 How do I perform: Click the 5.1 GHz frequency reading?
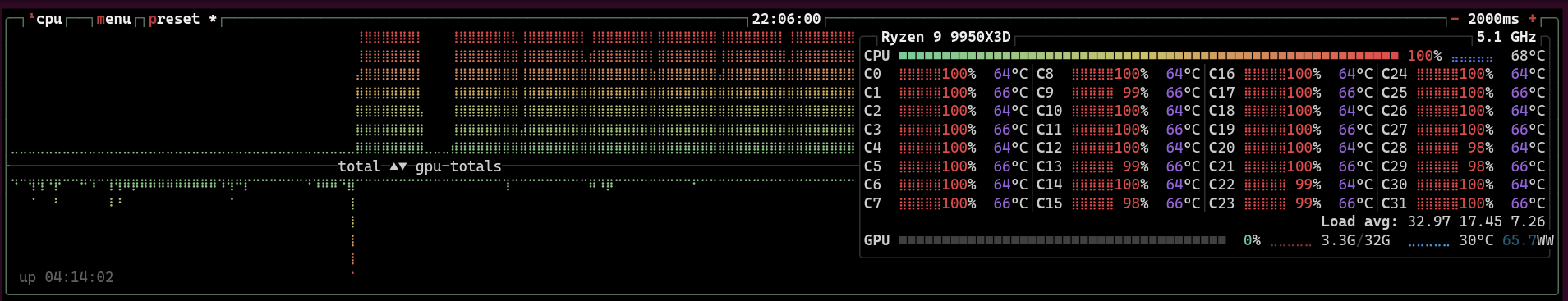tap(1506, 37)
